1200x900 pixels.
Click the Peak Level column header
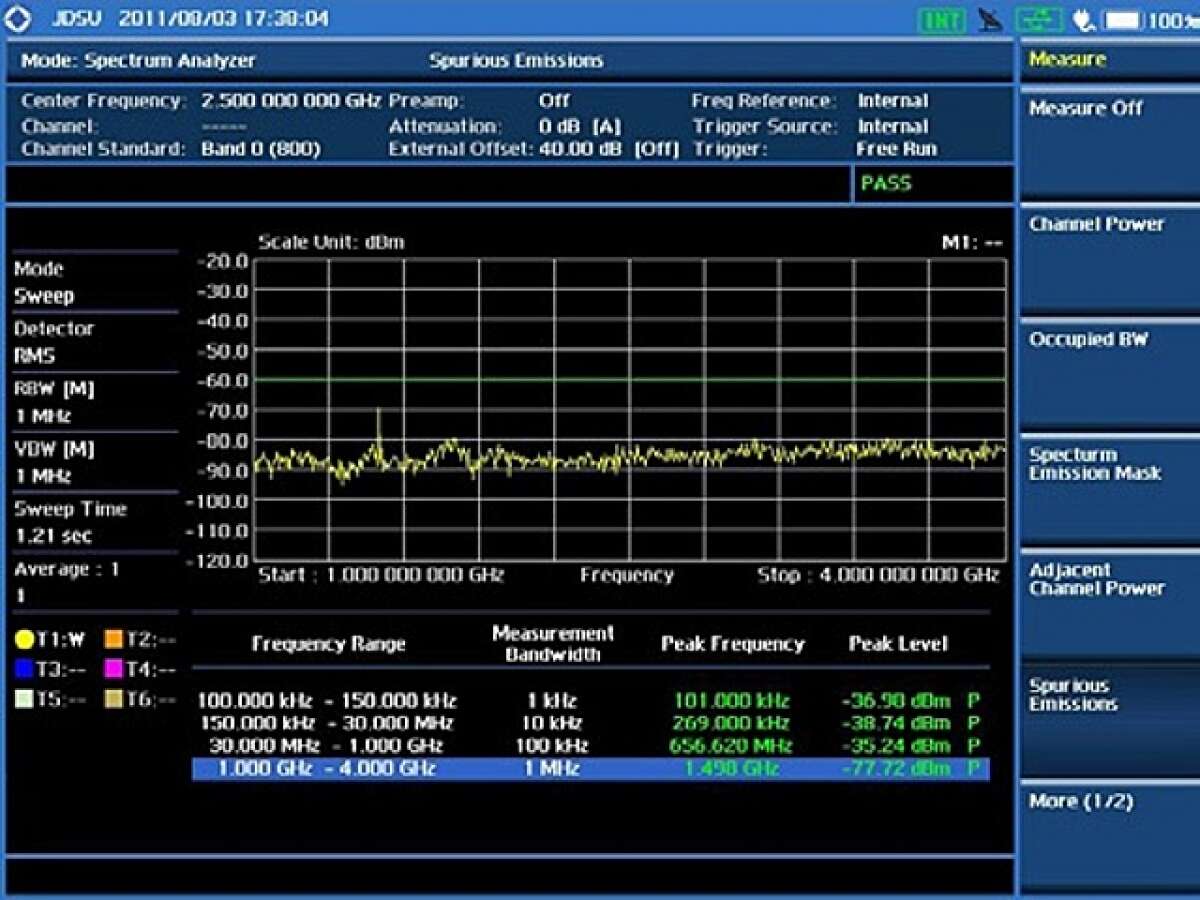[x=898, y=644]
